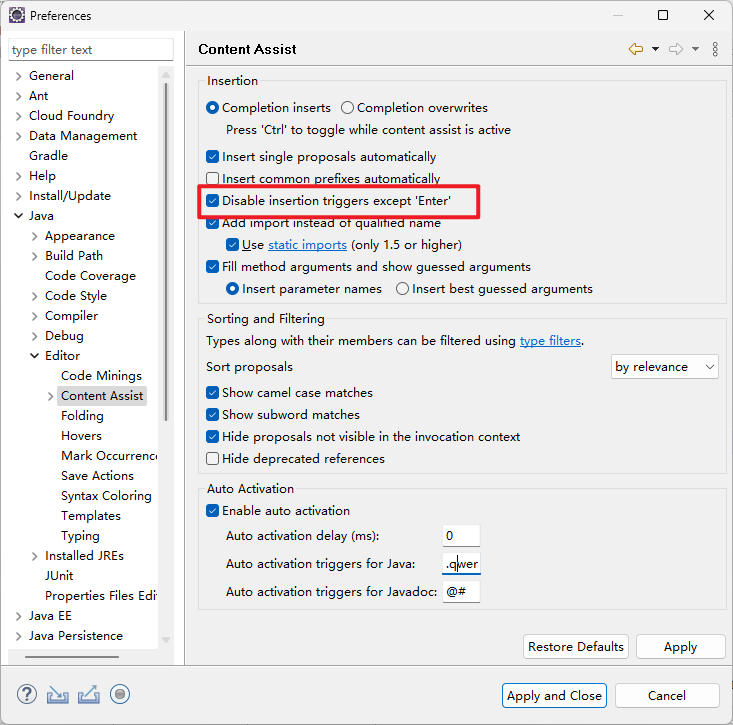
Task: Click the Apply and Close button
Action: pyautogui.click(x=554, y=696)
